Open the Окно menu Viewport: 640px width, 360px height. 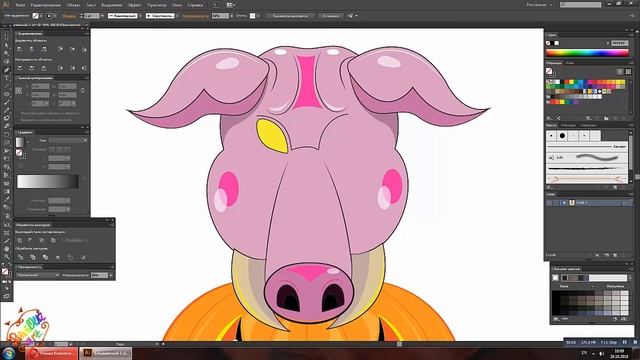tap(177, 5)
